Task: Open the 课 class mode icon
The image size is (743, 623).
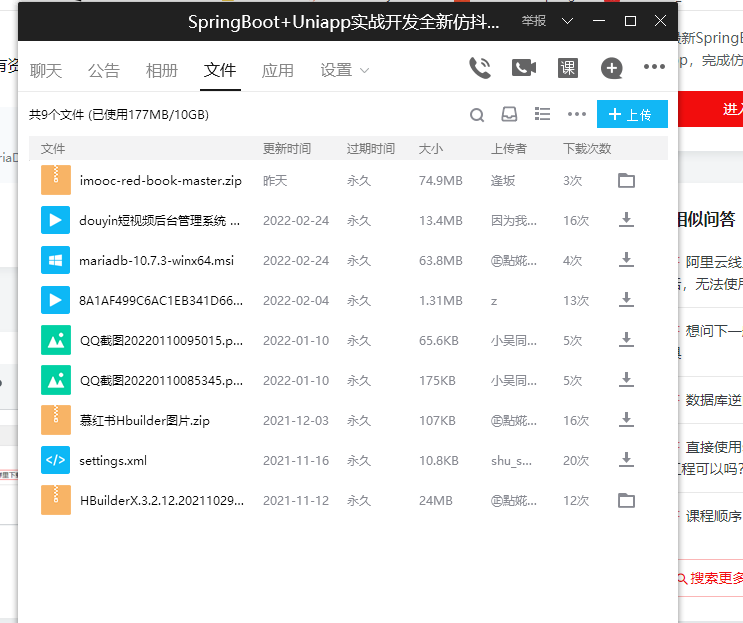Action: point(567,68)
